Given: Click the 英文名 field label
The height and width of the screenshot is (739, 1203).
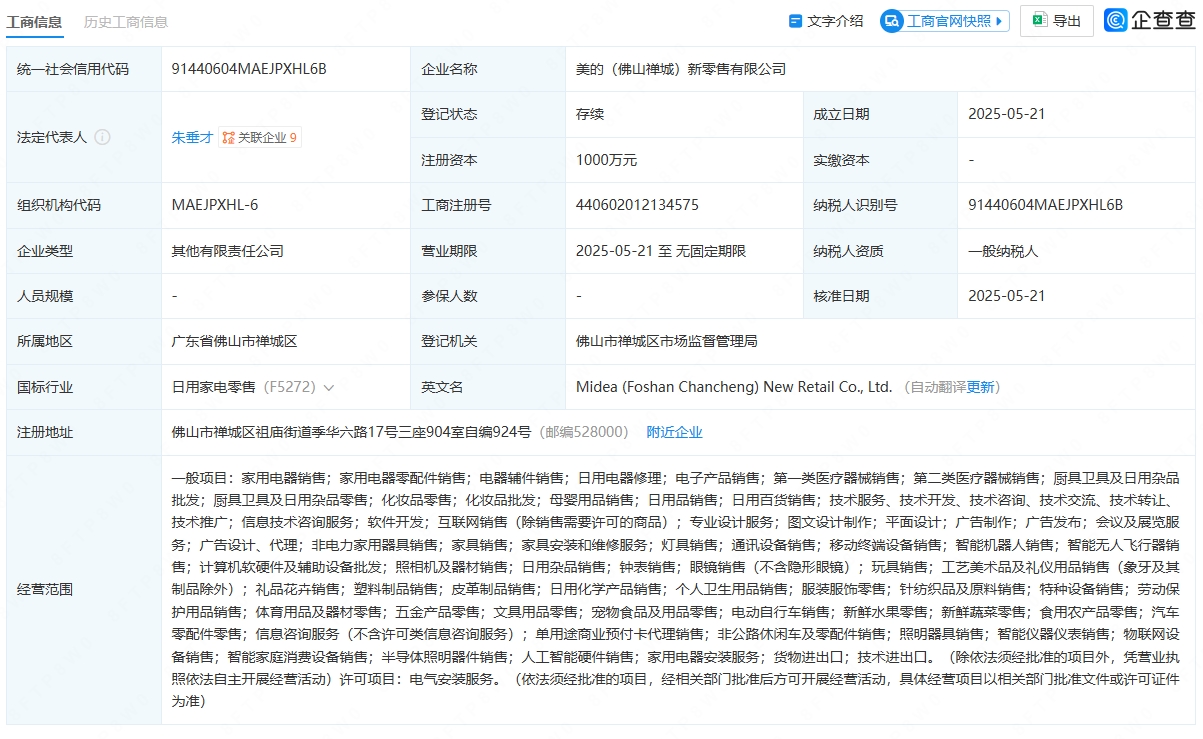Looking at the screenshot, I should click(x=442, y=387).
